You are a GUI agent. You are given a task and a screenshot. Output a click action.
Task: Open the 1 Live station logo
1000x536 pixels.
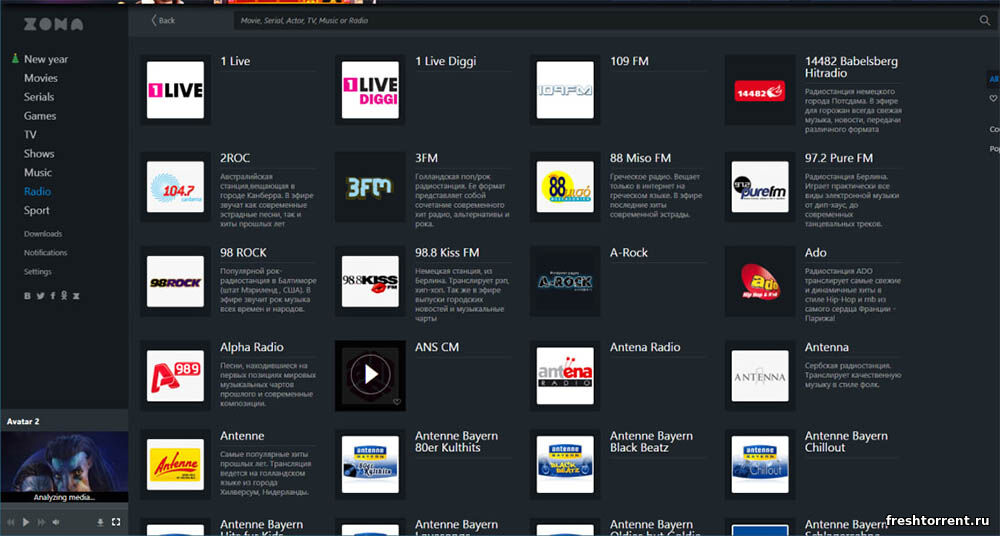coord(175,90)
